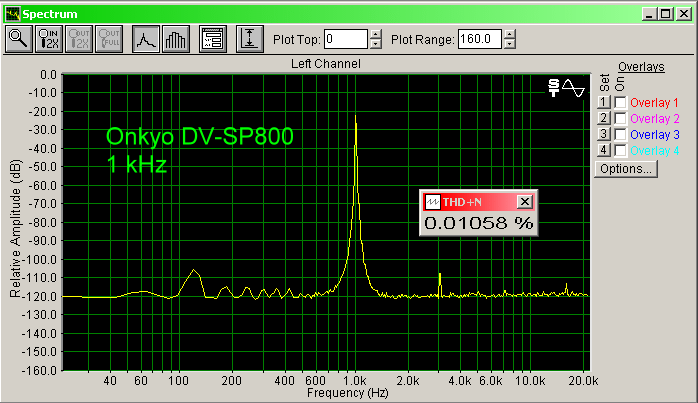This screenshot has height=403, width=698.
Task: Enable the Overlay 3 checkbox
Action: (x=621, y=134)
